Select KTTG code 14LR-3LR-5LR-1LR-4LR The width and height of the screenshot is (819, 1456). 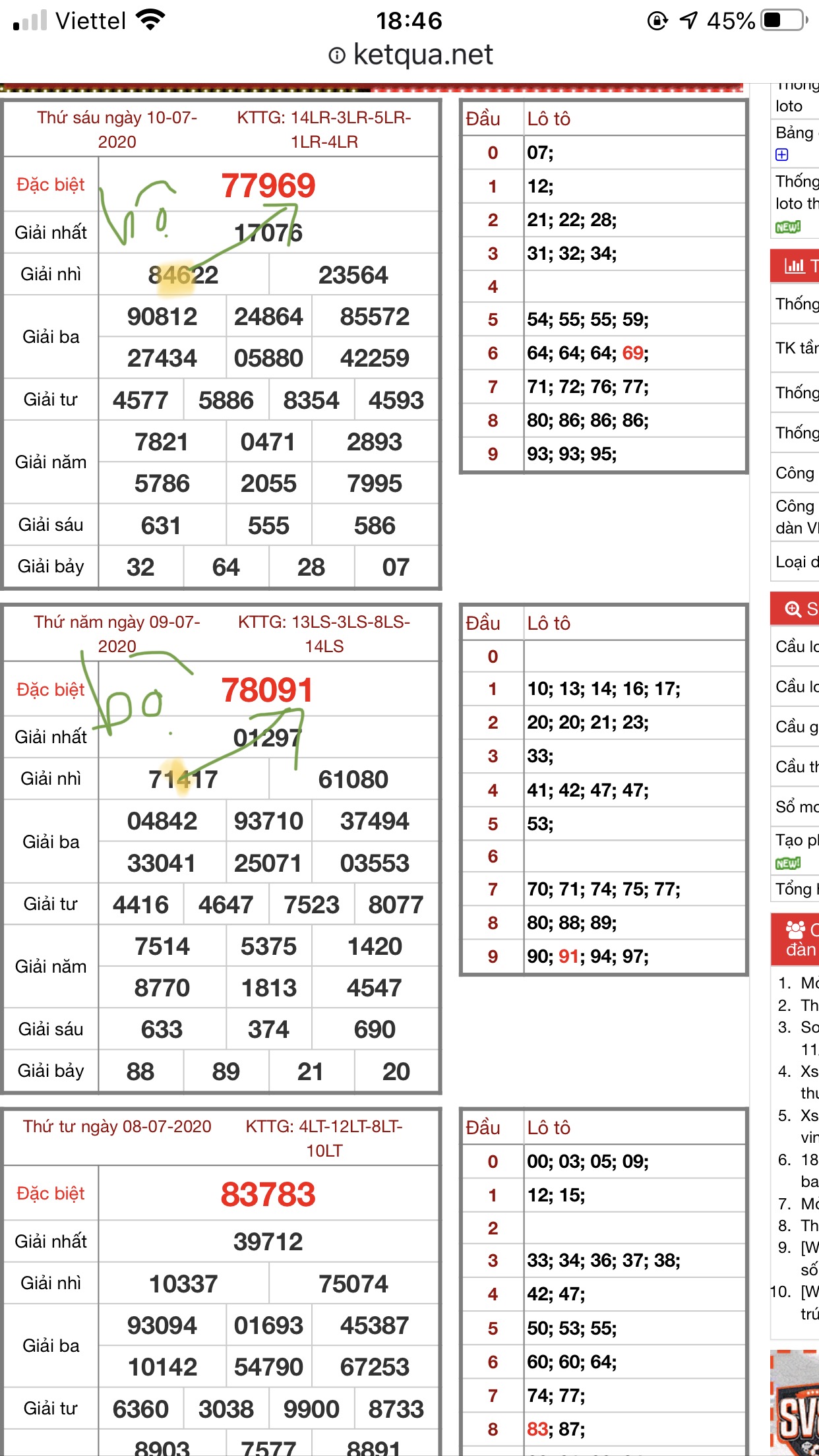coord(324,129)
